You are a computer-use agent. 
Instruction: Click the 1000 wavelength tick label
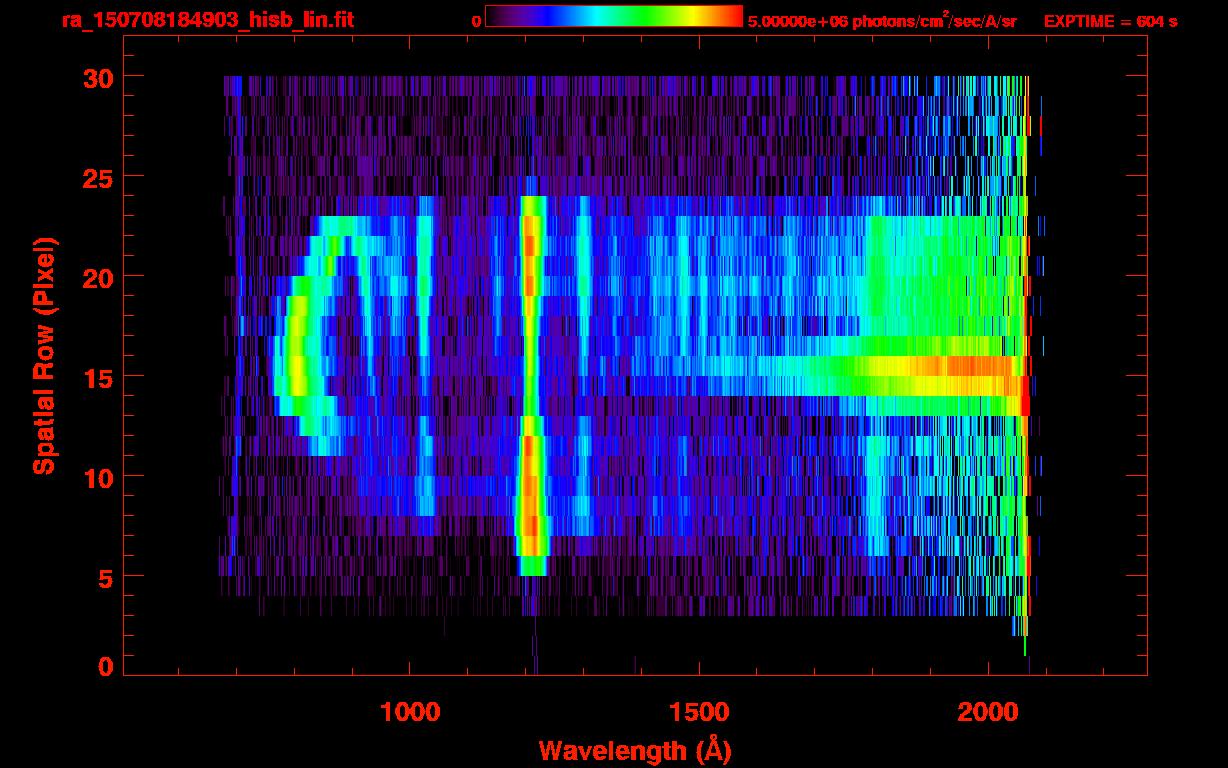[x=410, y=712]
